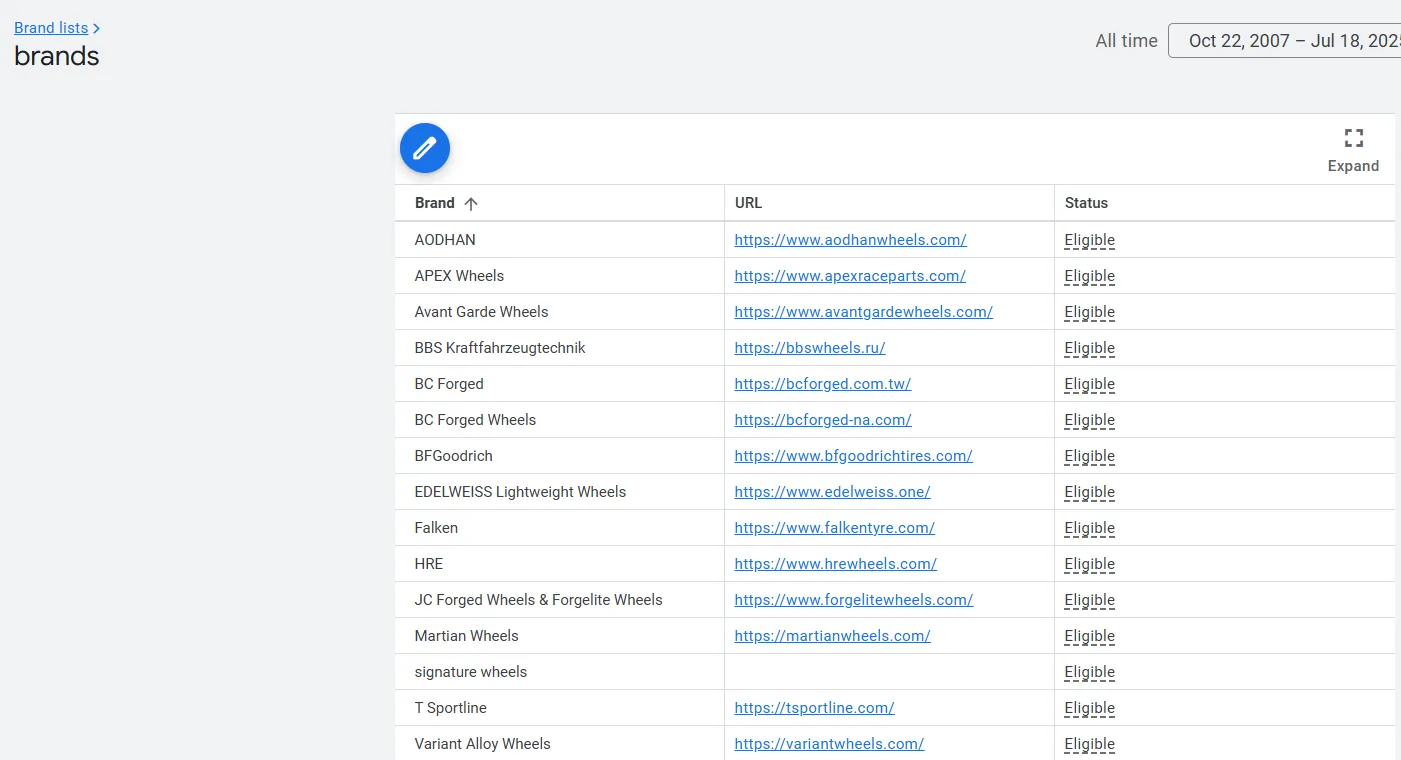
Task: Click the blue pencil edit icon
Action: pos(424,147)
